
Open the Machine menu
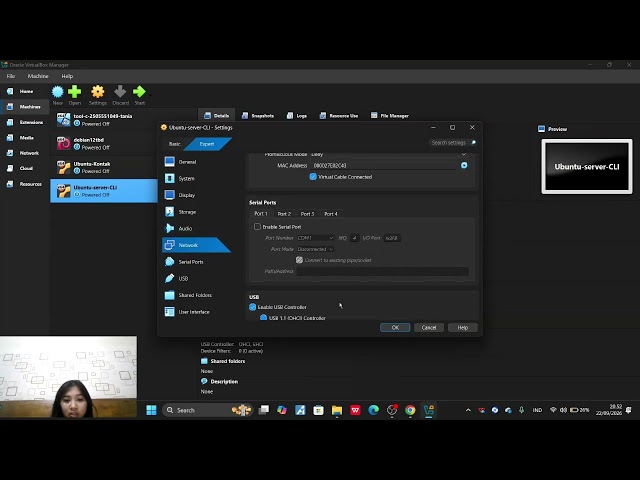point(38,76)
